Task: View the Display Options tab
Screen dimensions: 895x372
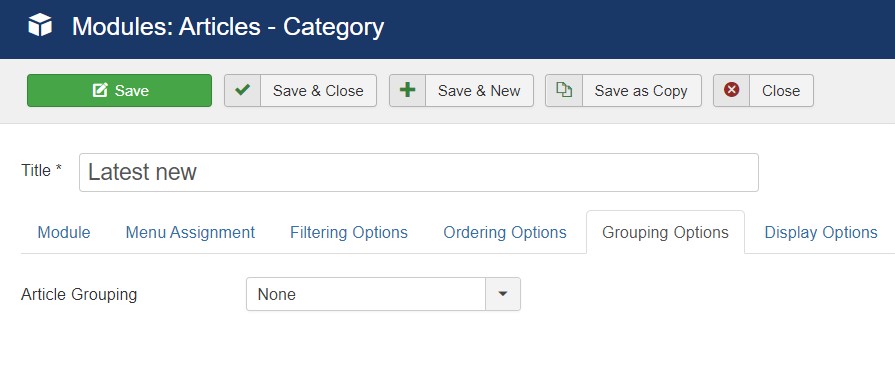Action: (821, 233)
